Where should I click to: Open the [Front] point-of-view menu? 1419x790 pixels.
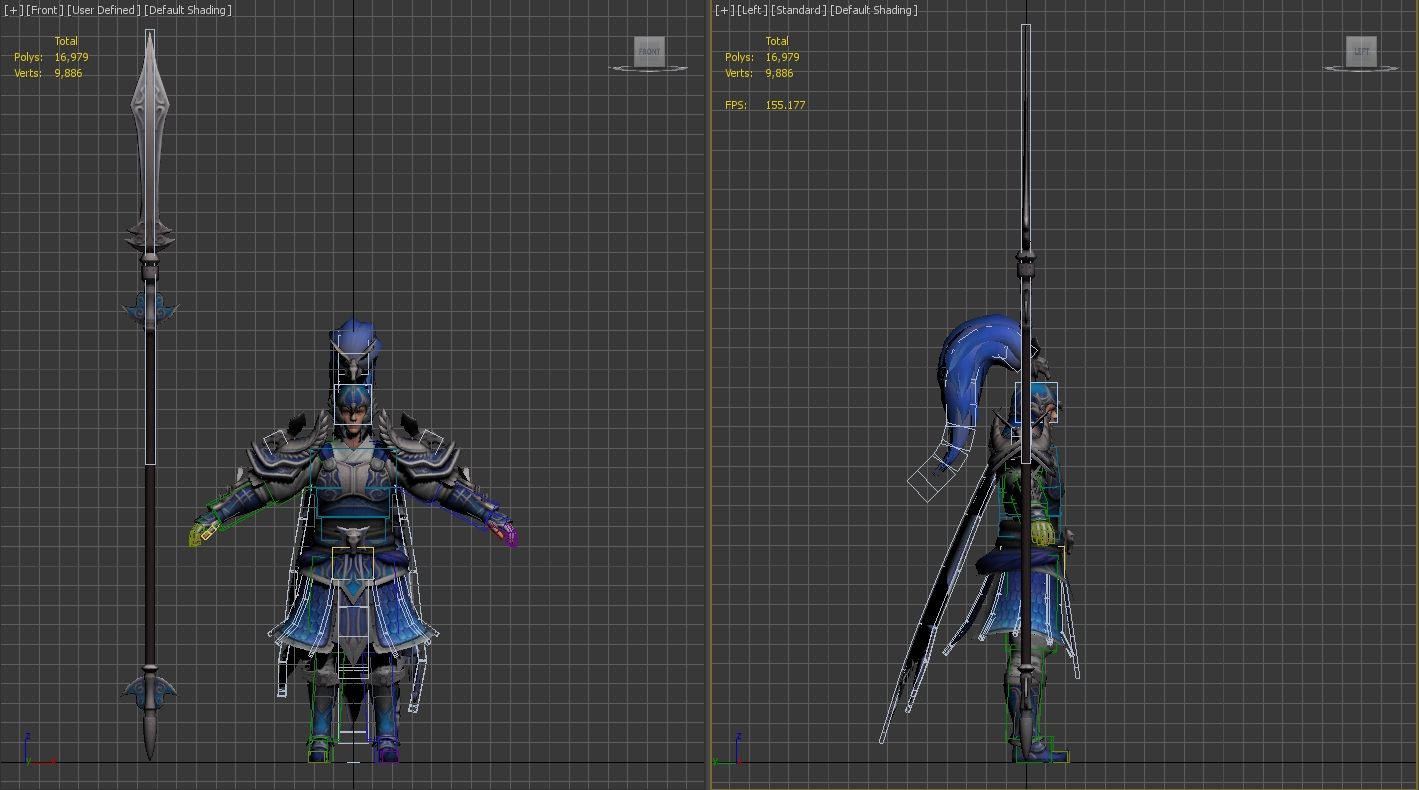pyautogui.click(x=44, y=10)
